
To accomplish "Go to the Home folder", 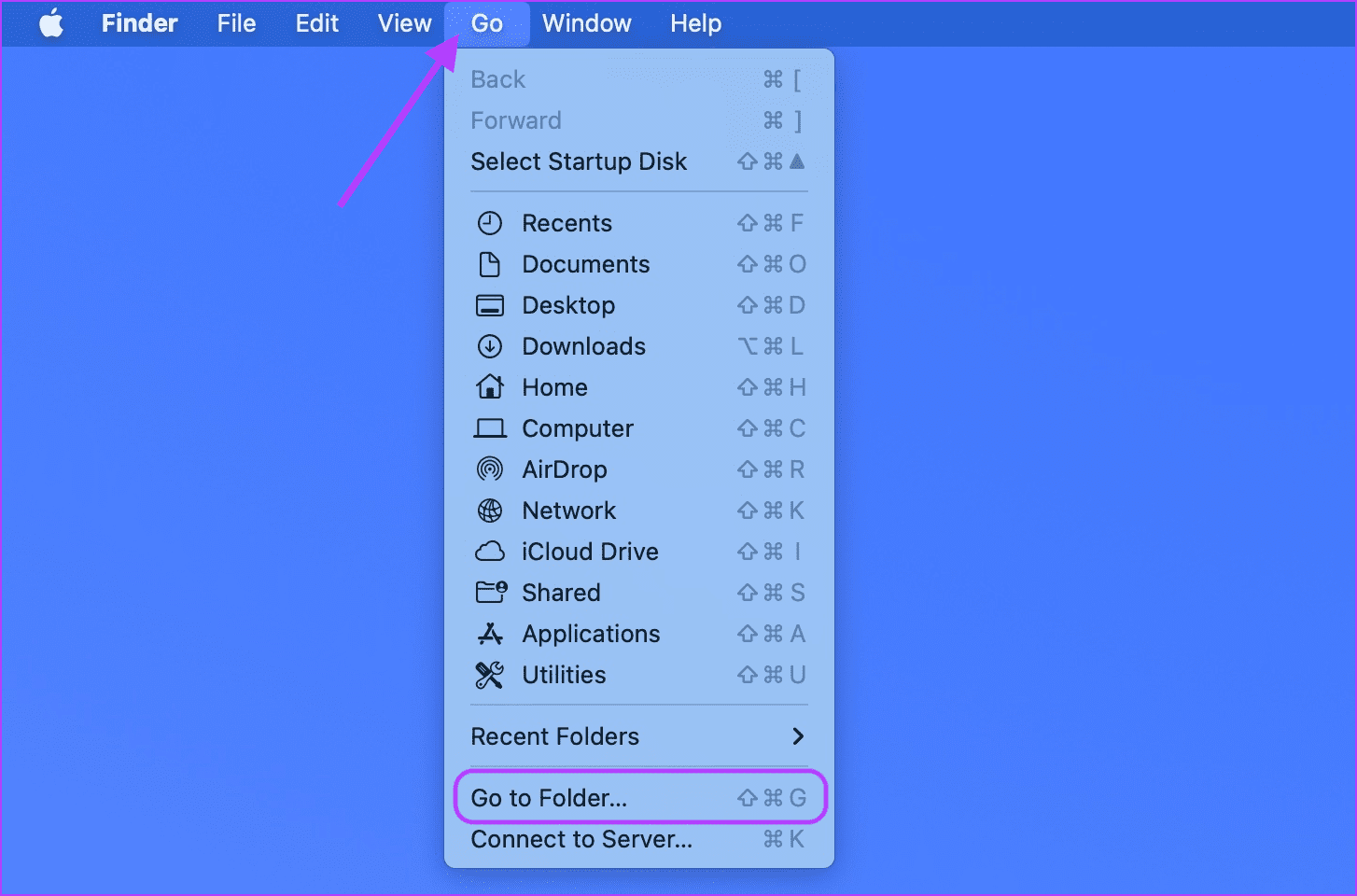I will tap(639, 387).
